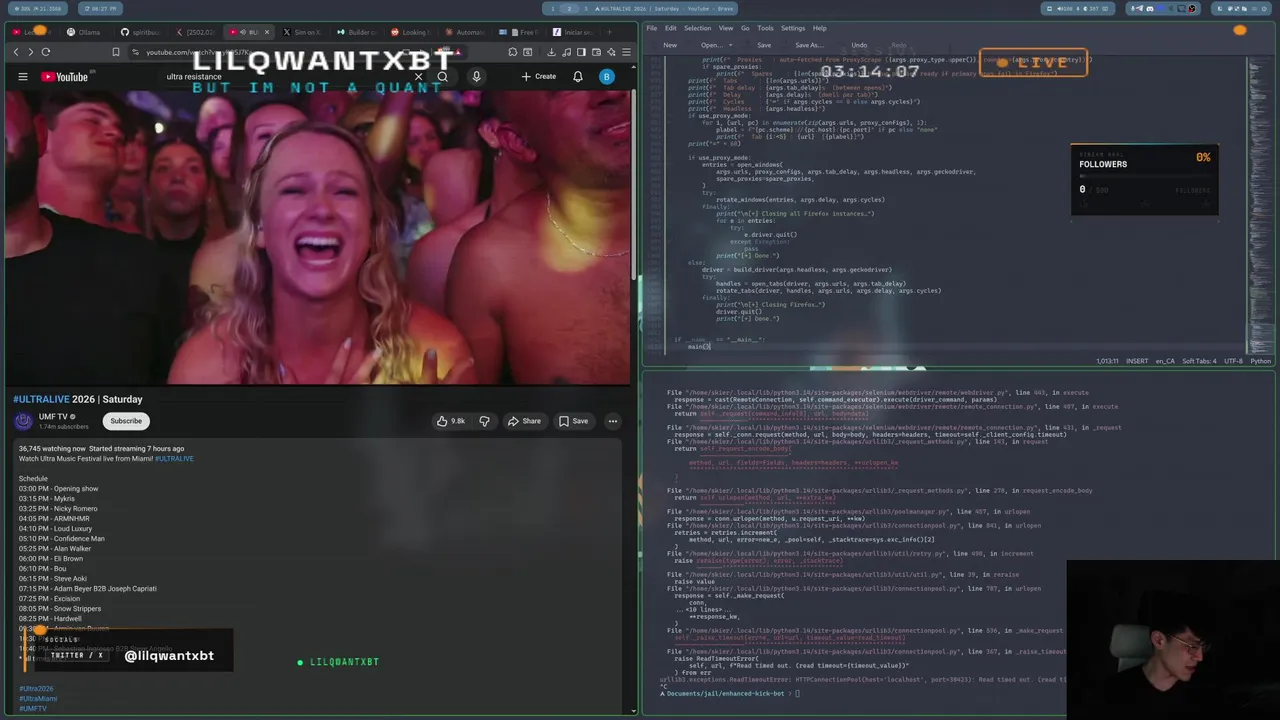Subscribe to UMF TV channel
Viewport: 1280px width, 720px height.
pyautogui.click(x=126, y=421)
